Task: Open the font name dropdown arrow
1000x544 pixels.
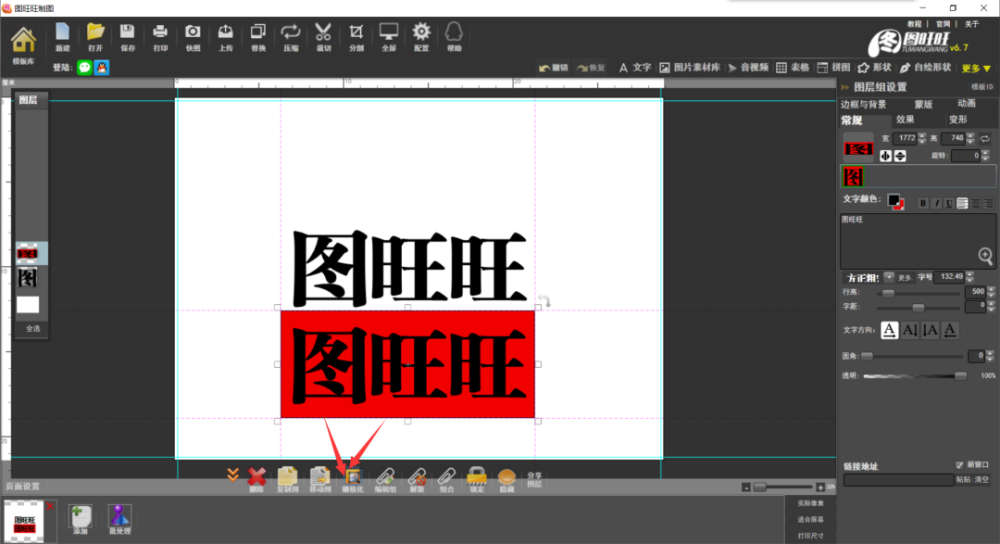Action: click(x=888, y=277)
